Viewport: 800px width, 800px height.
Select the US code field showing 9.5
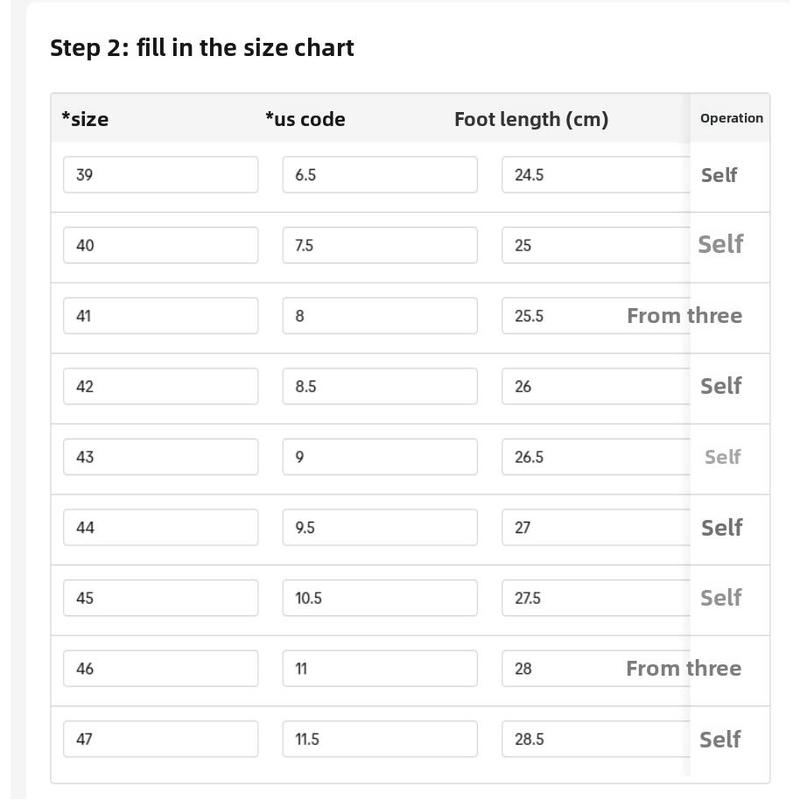coord(379,527)
